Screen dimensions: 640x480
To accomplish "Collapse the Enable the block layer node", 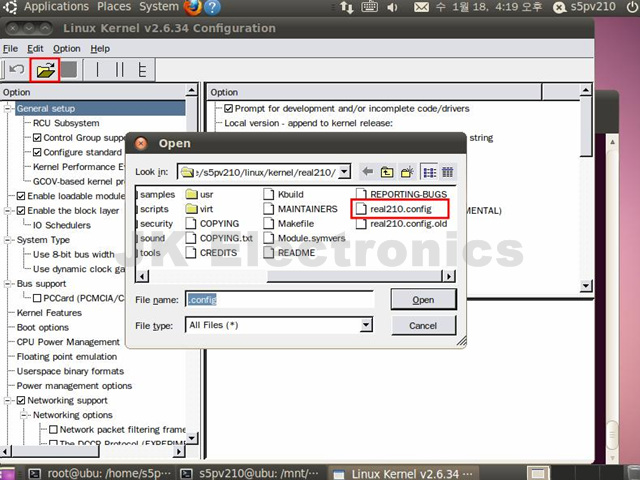I will pyautogui.click(x=7, y=211).
